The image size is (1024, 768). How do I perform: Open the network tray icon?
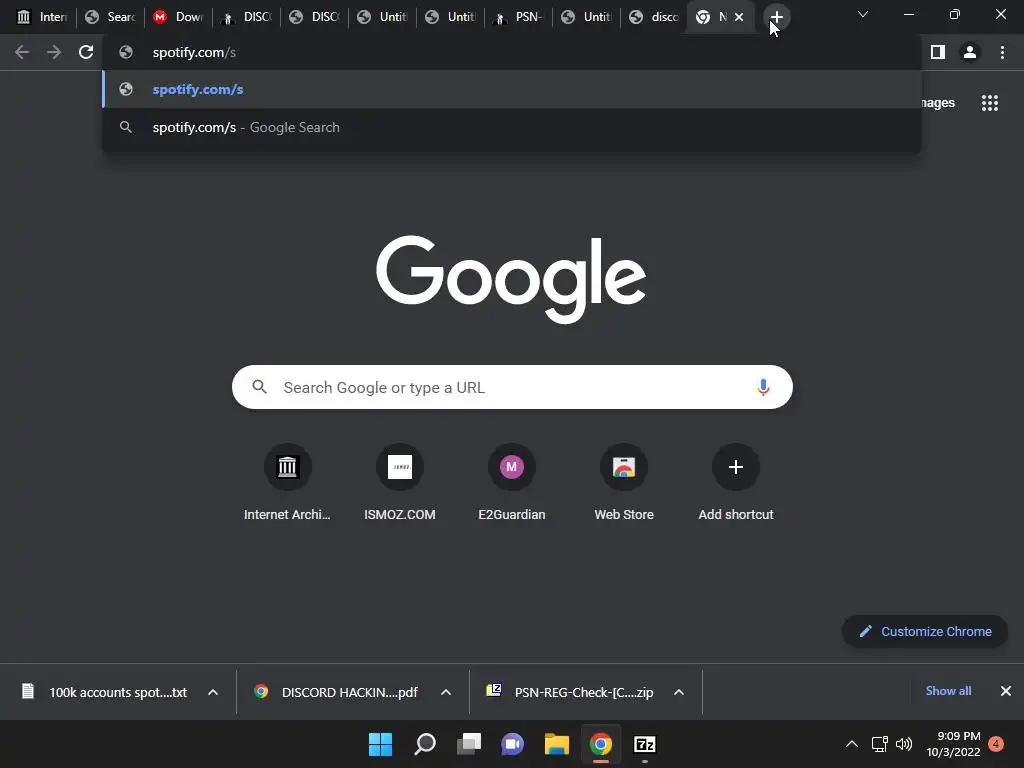[x=880, y=744]
